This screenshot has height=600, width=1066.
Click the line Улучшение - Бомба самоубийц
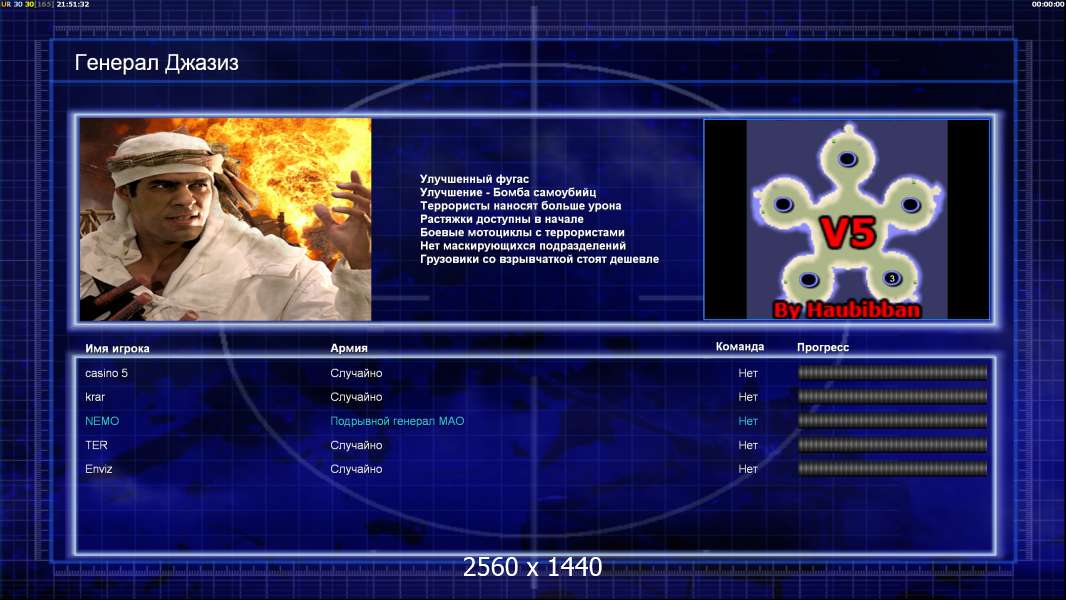(x=508, y=192)
